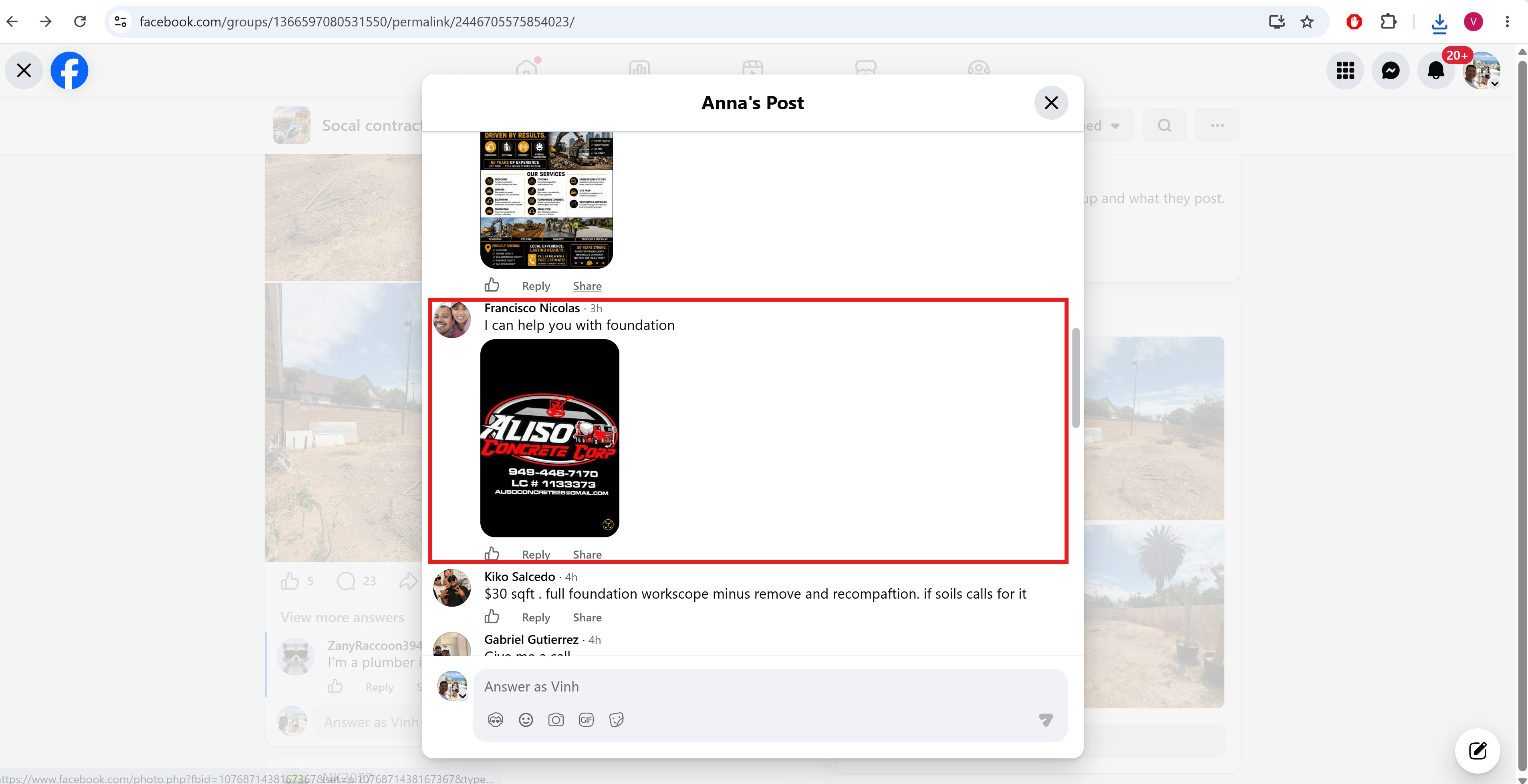
Task: Open the 3h timestamp on Francisco's comment
Action: coord(596,308)
